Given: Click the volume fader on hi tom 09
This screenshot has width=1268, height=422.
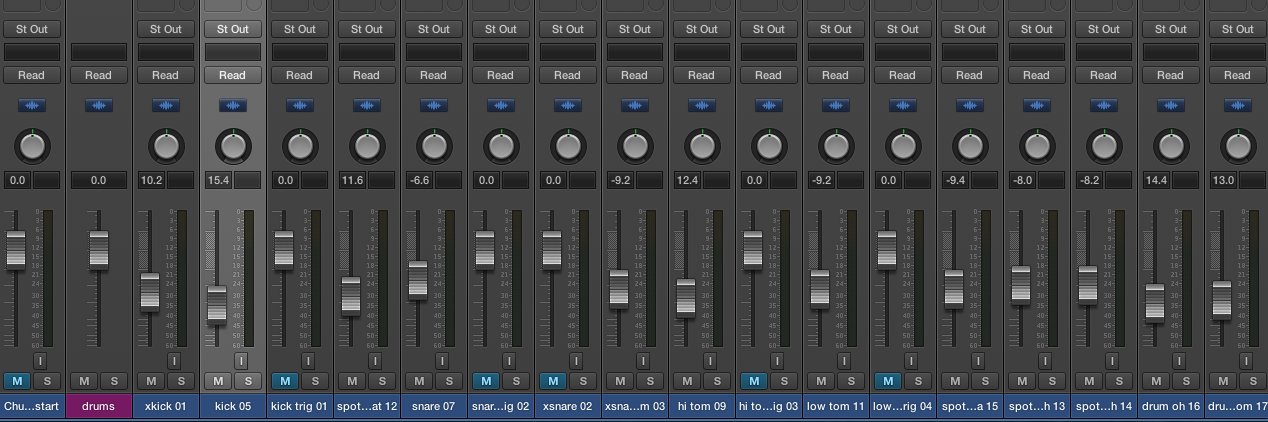Looking at the screenshot, I should [685, 298].
